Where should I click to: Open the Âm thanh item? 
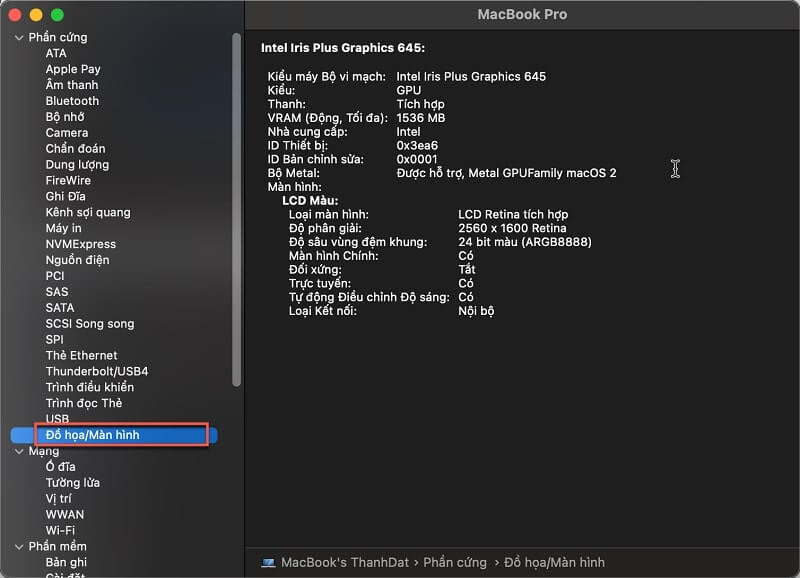(72, 85)
